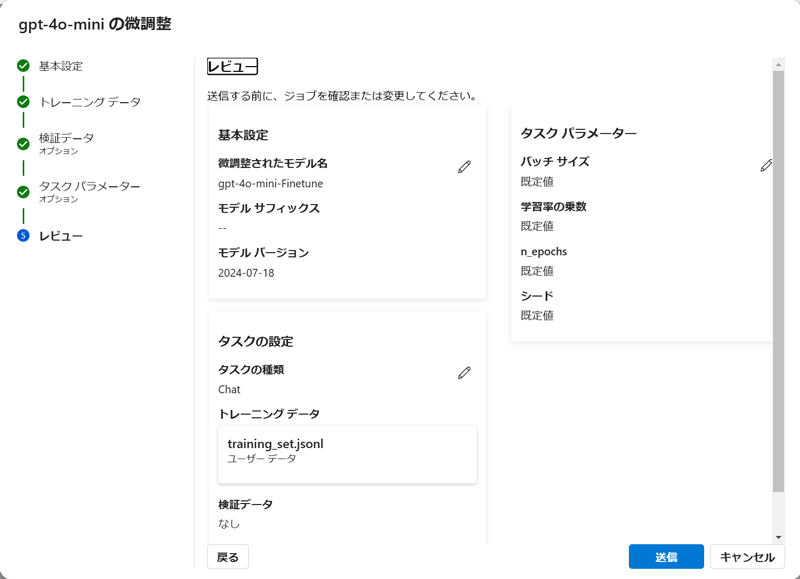Click the vertical scrollbar thumb
Image resolution: width=800 pixels, height=579 pixels.
coord(778,282)
